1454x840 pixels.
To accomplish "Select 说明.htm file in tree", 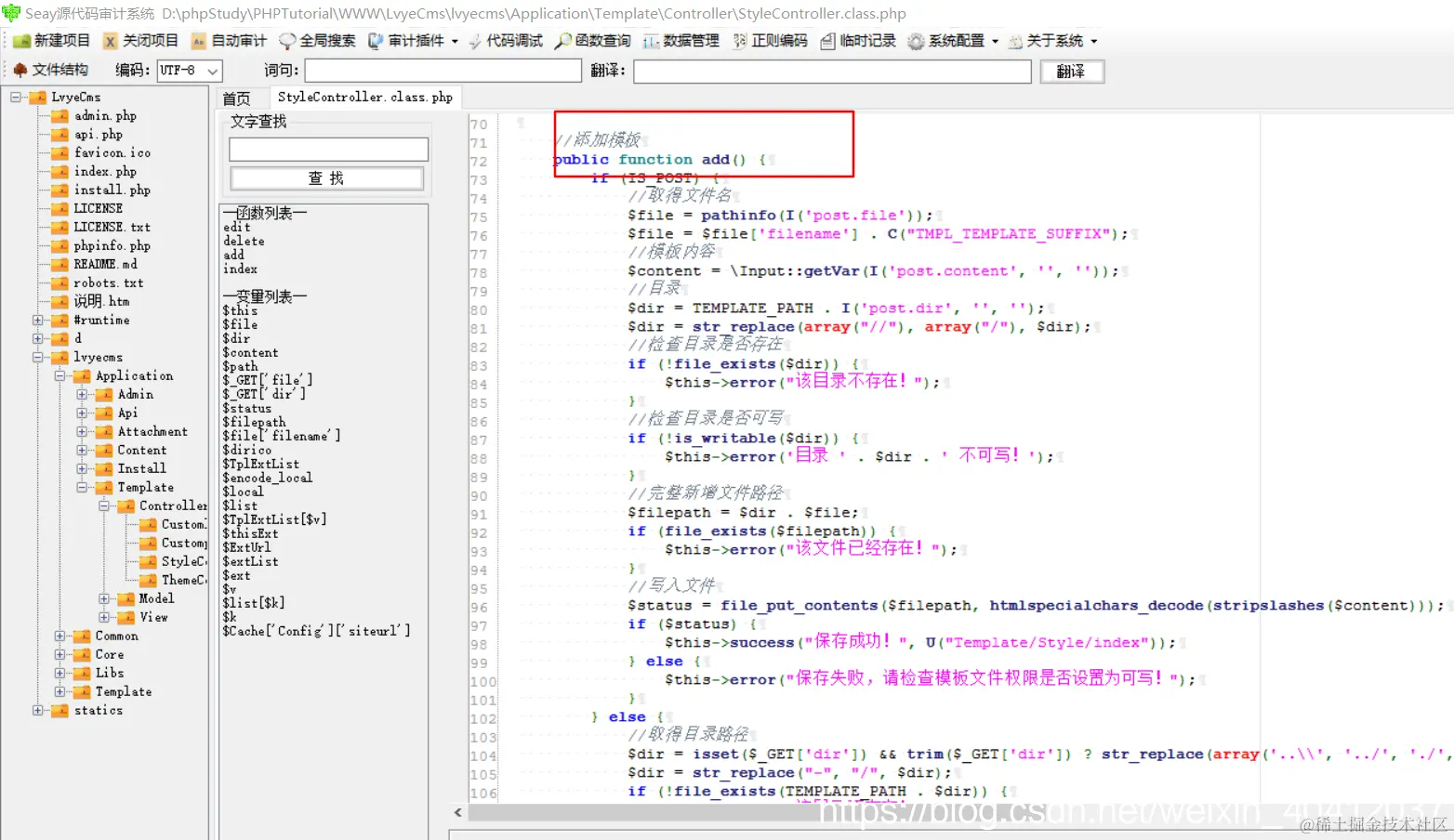I will 102,302.
